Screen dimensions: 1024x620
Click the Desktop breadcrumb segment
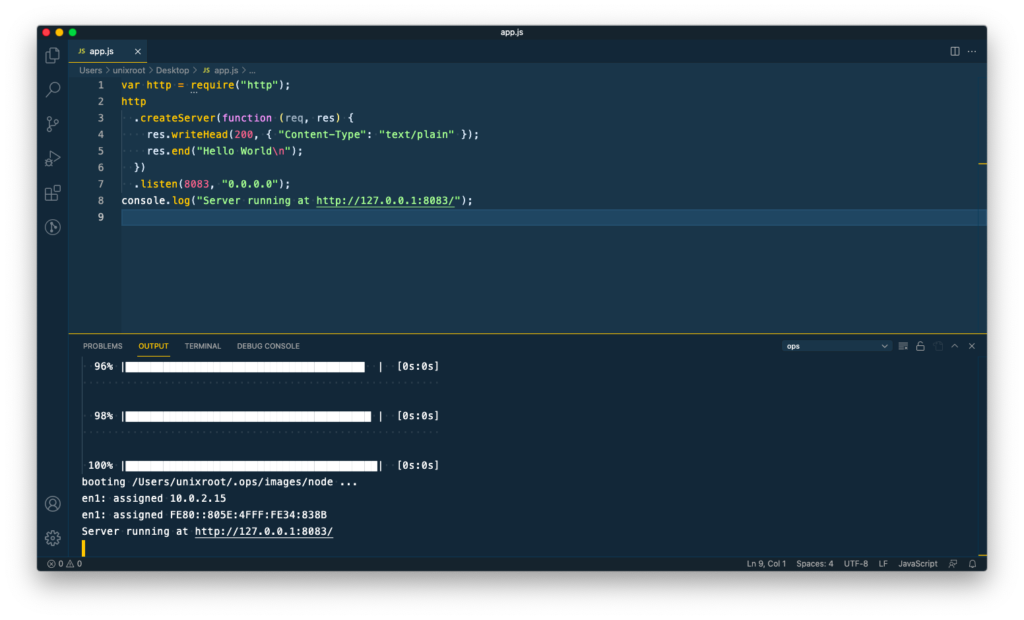point(172,70)
